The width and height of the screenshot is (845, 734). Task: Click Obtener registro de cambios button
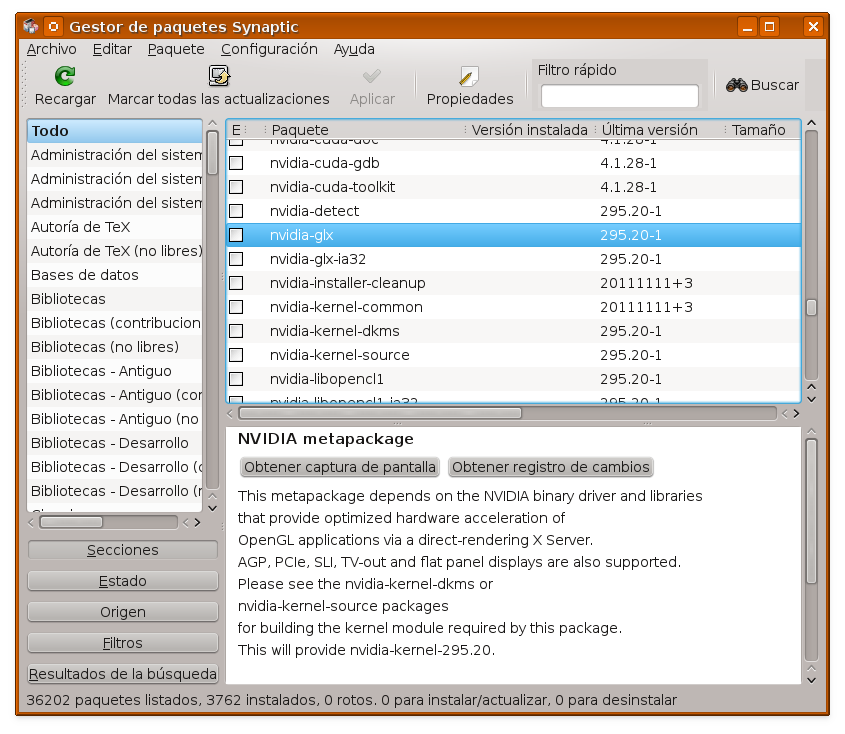[551, 467]
